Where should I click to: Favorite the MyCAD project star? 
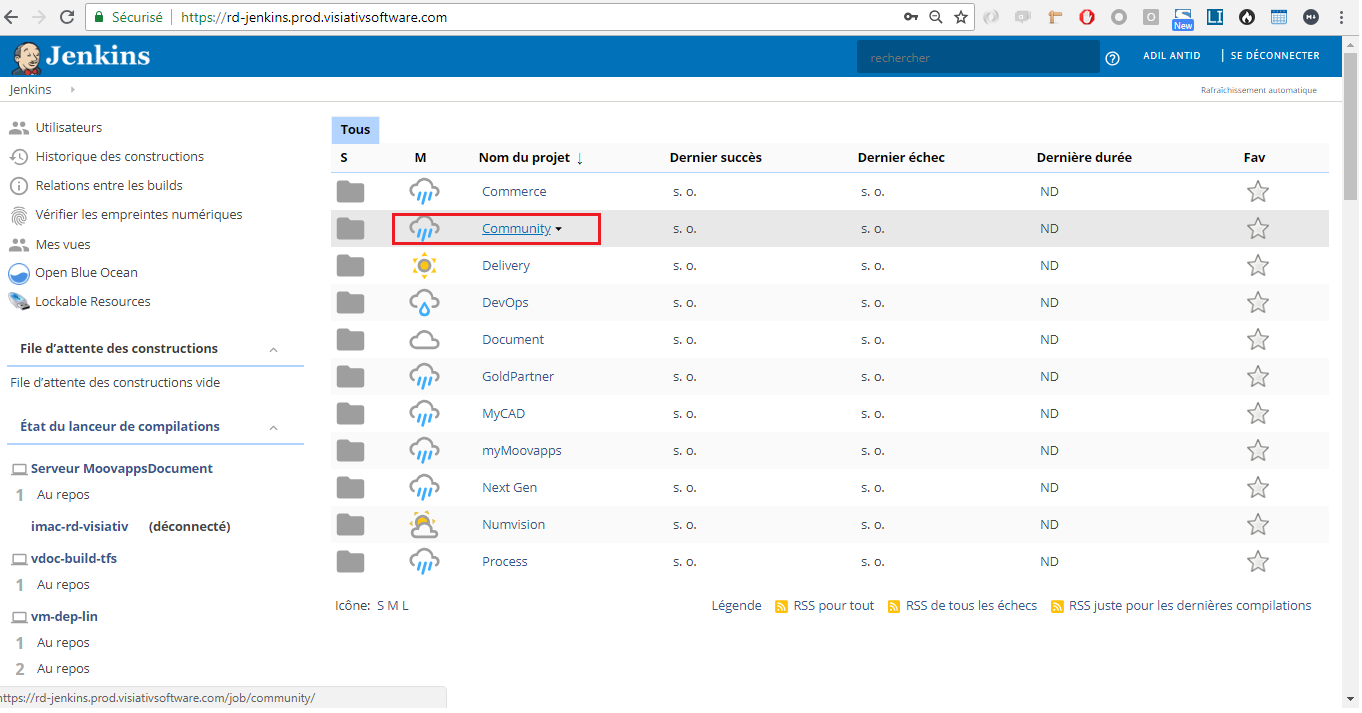point(1258,414)
